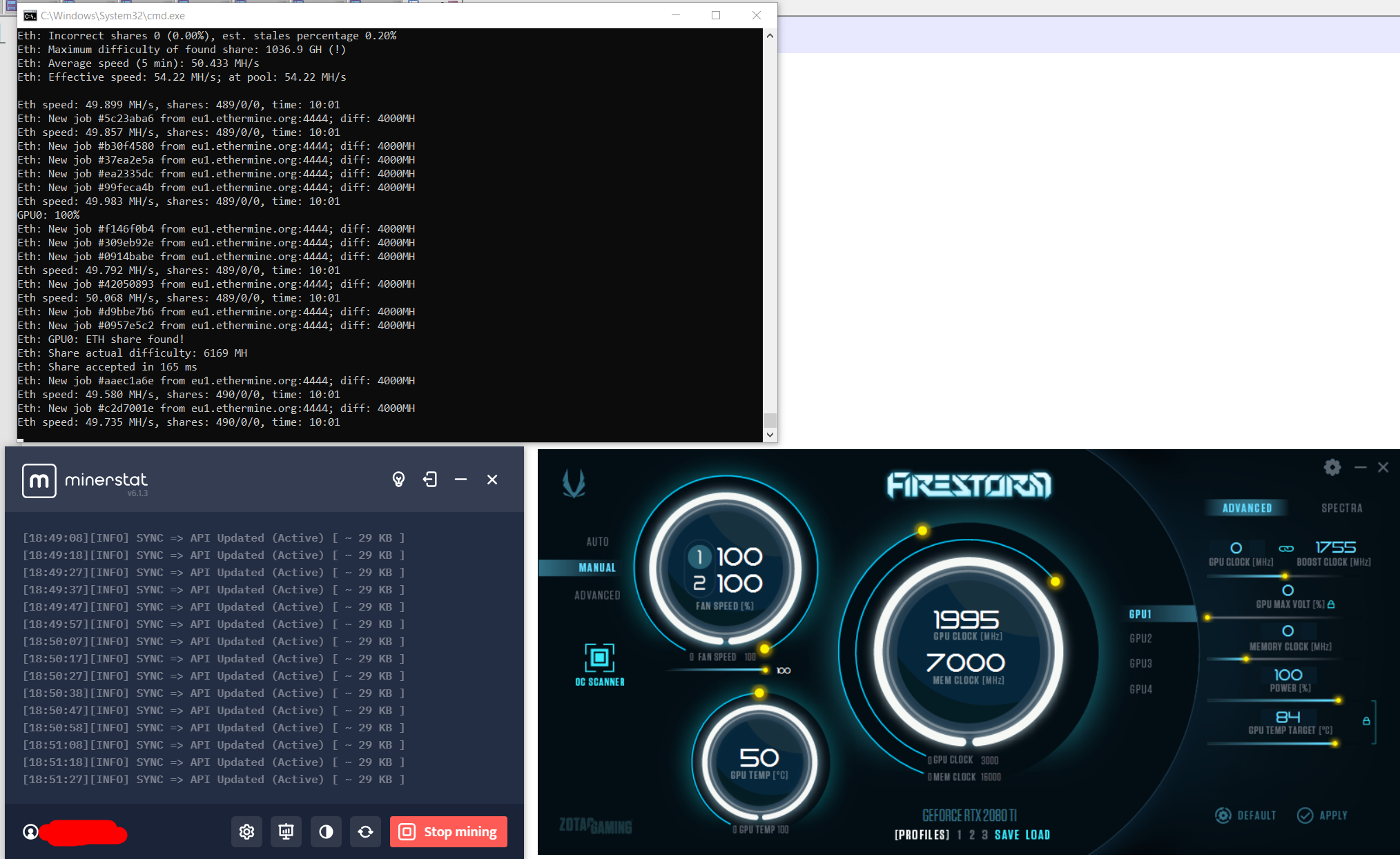Image resolution: width=1400 pixels, height=859 pixels.
Task: Minimize the FireStorm window
Action: [1360, 467]
